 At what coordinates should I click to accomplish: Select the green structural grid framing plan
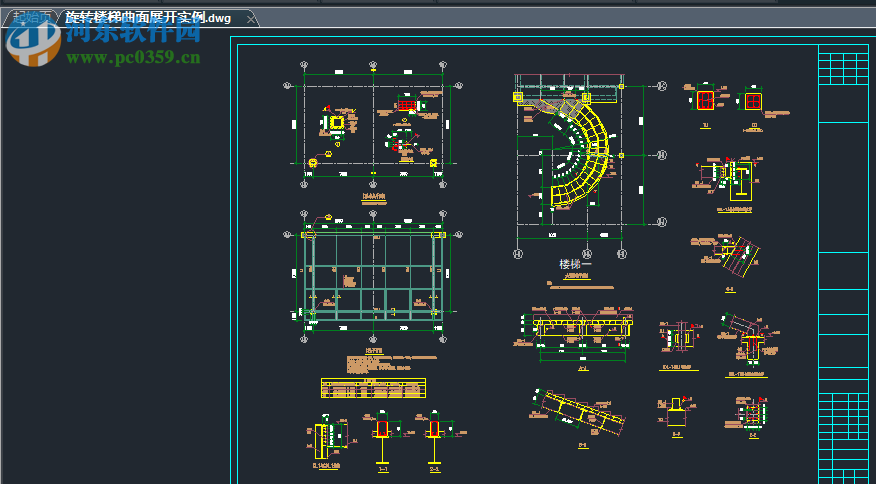[x=372, y=278]
